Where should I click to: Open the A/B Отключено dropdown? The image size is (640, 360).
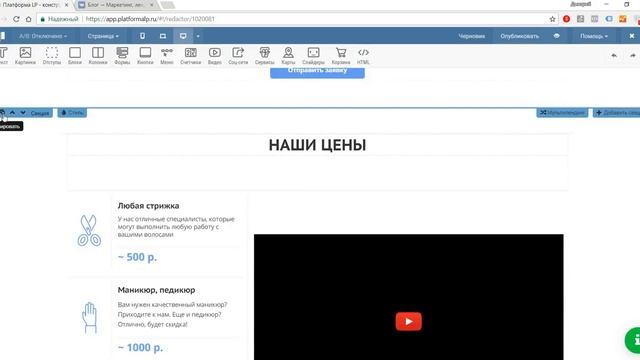click(x=43, y=36)
